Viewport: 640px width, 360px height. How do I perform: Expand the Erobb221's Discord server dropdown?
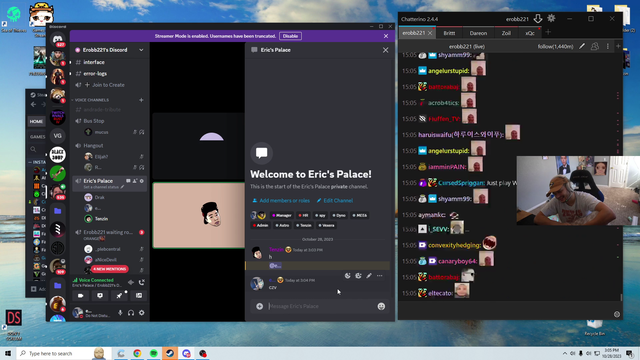pyautogui.click(x=141, y=50)
